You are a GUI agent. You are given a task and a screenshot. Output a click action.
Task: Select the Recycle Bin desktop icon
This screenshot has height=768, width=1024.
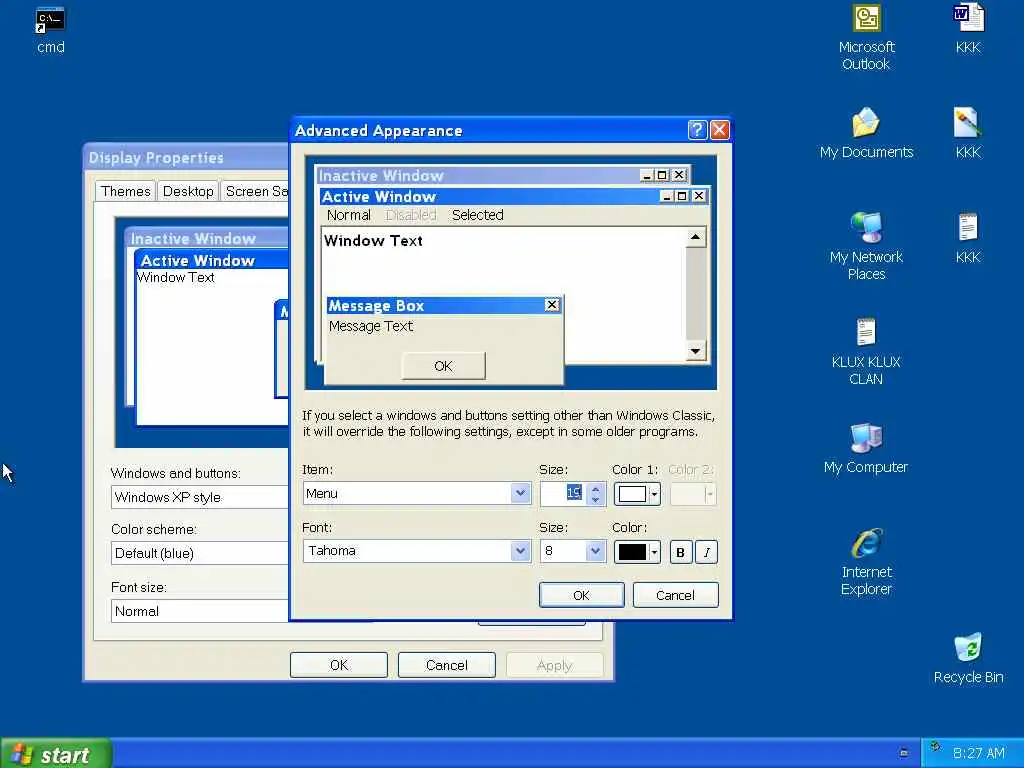968,647
